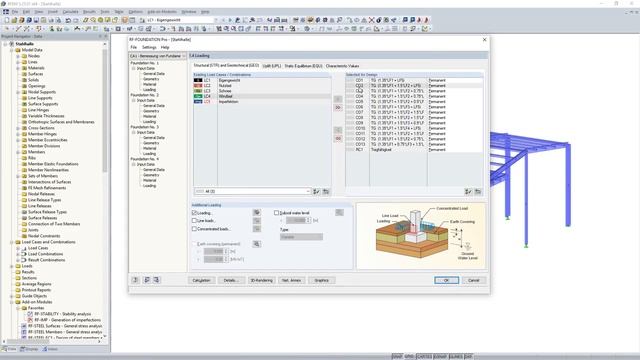
Task: Click the remove selected single arrow button
Action: click(338, 130)
